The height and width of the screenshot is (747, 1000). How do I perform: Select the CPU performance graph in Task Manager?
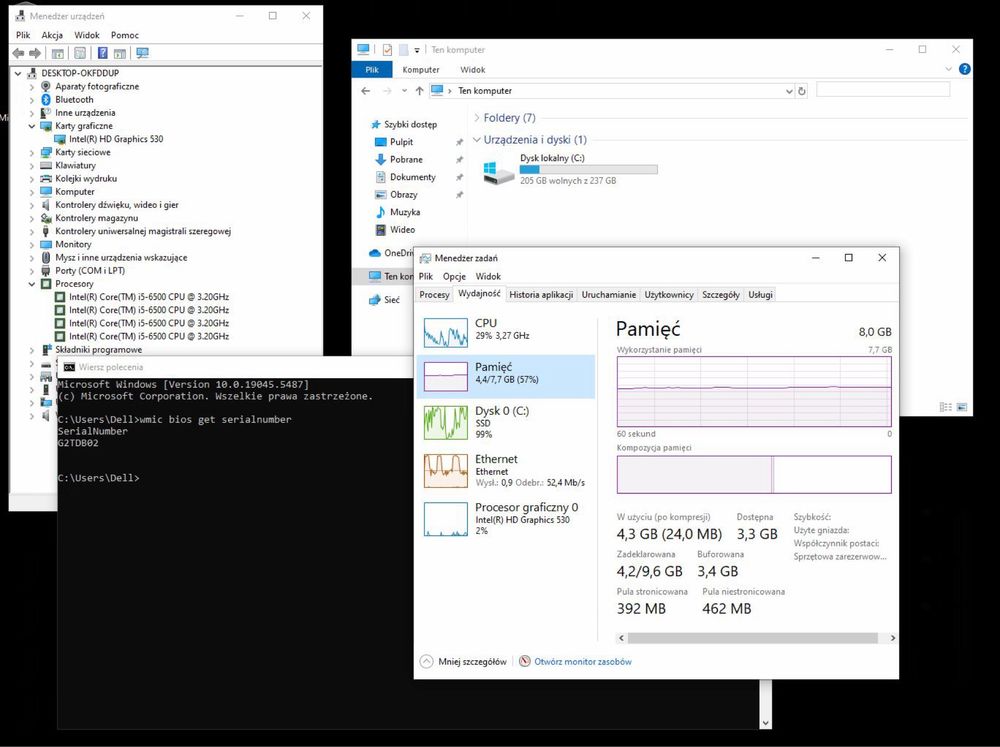[x=446, y=332]
